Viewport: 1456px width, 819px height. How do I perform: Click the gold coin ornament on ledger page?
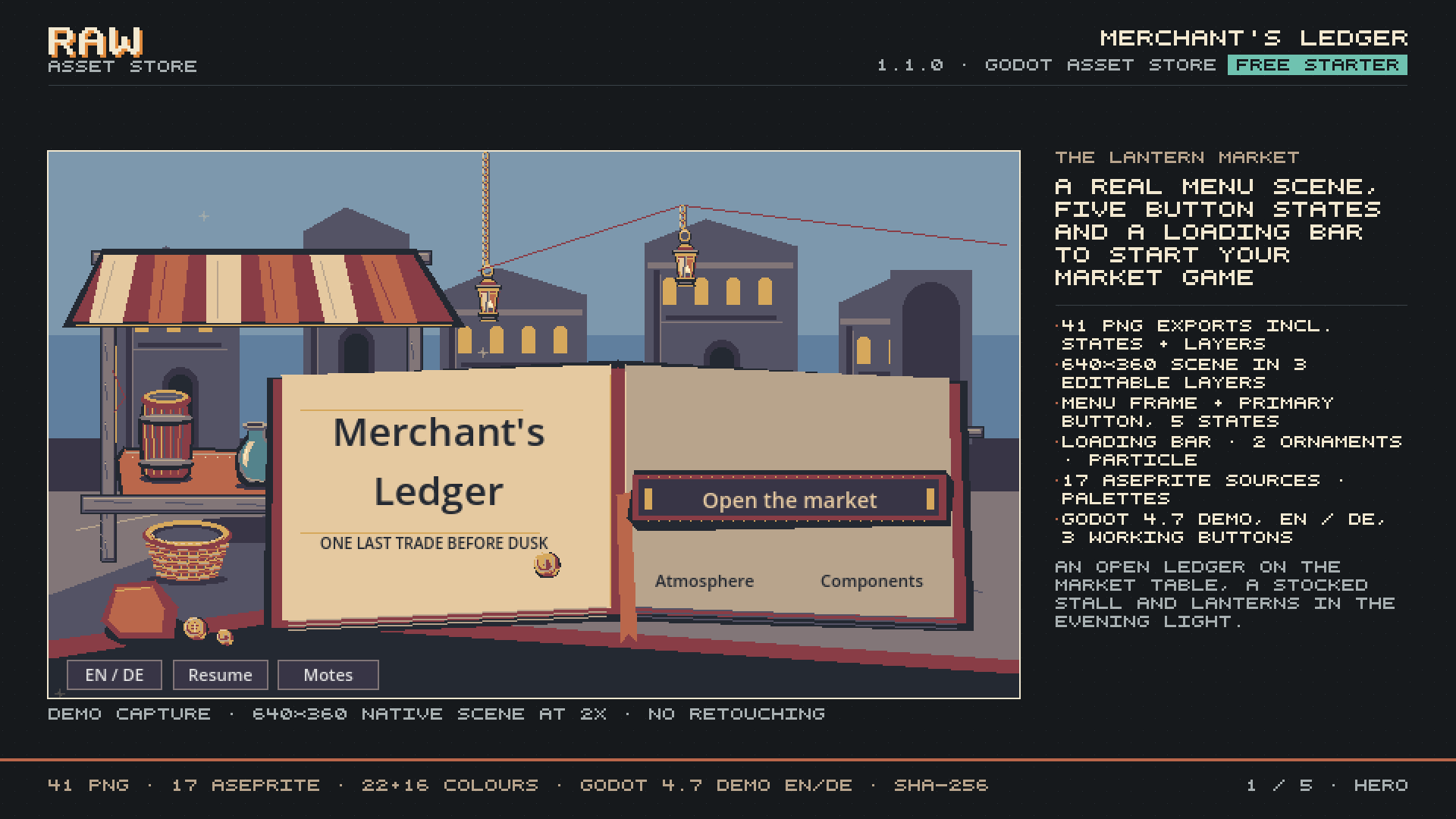tap(547, 564)
